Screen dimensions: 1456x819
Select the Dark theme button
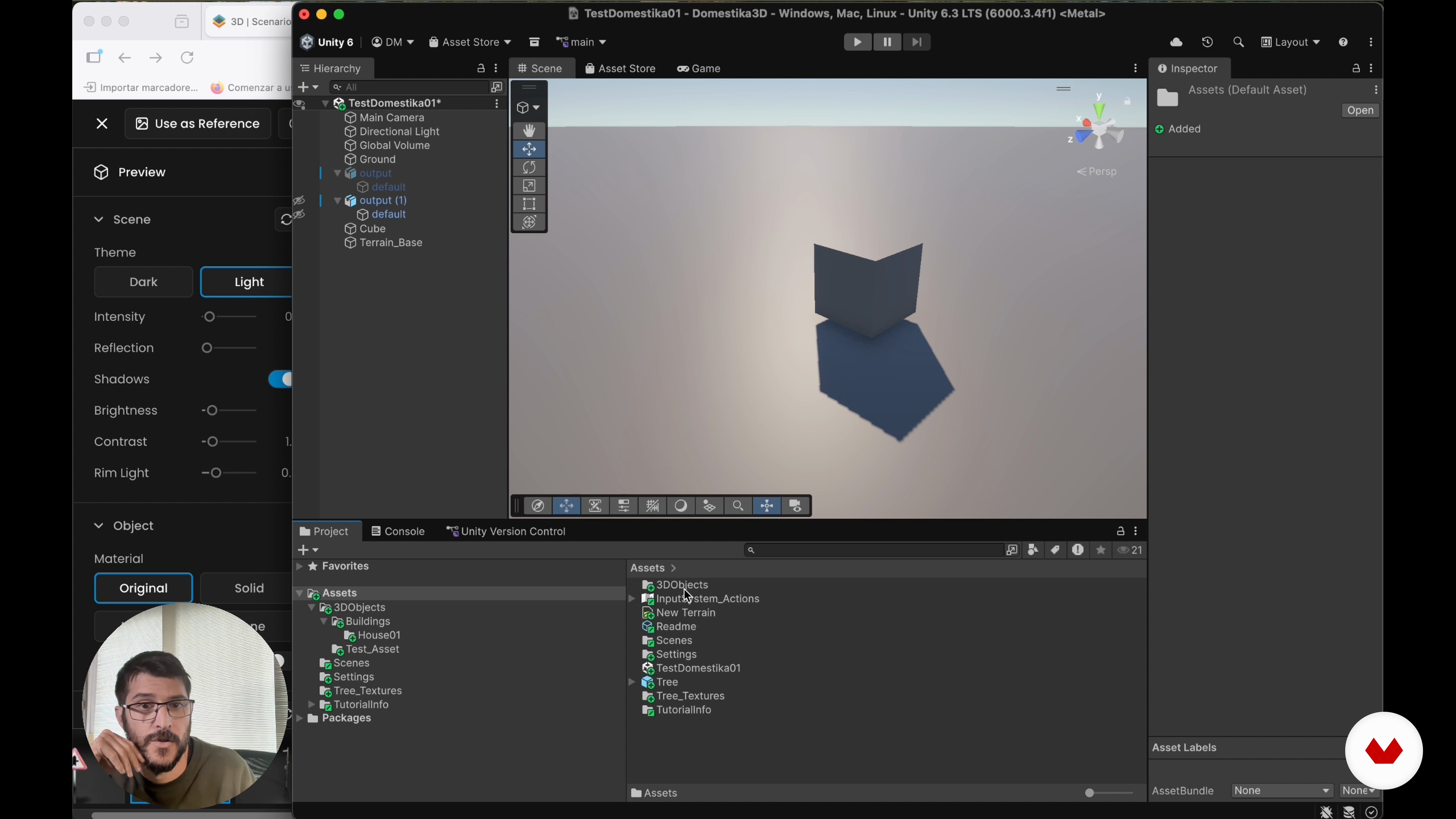pyautogui.click(x=144, y=282)
